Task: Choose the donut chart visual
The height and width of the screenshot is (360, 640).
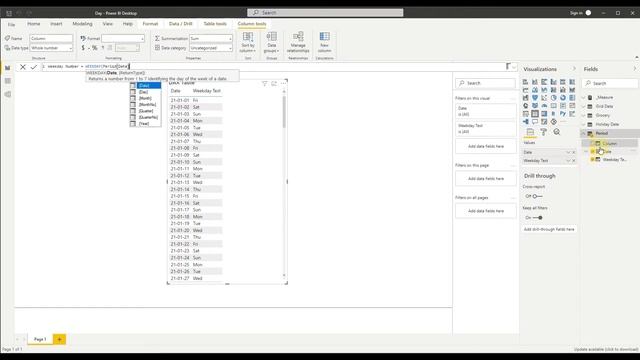Action: pos(563,98)
